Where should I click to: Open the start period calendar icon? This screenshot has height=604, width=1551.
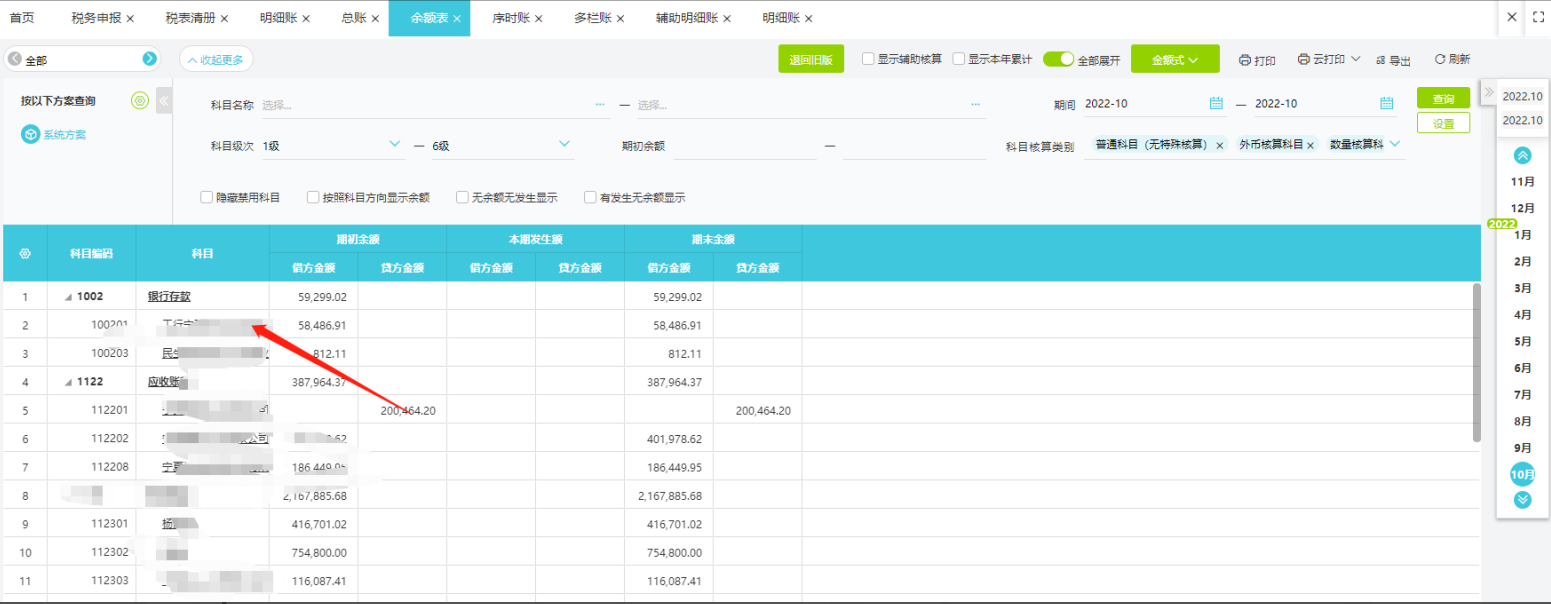pos(1216,103)
